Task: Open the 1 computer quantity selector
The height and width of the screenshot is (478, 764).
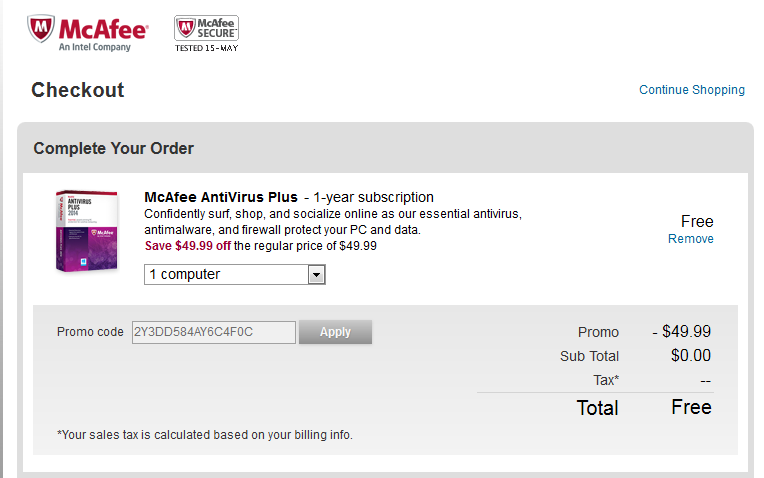Action: pos(235,275)
